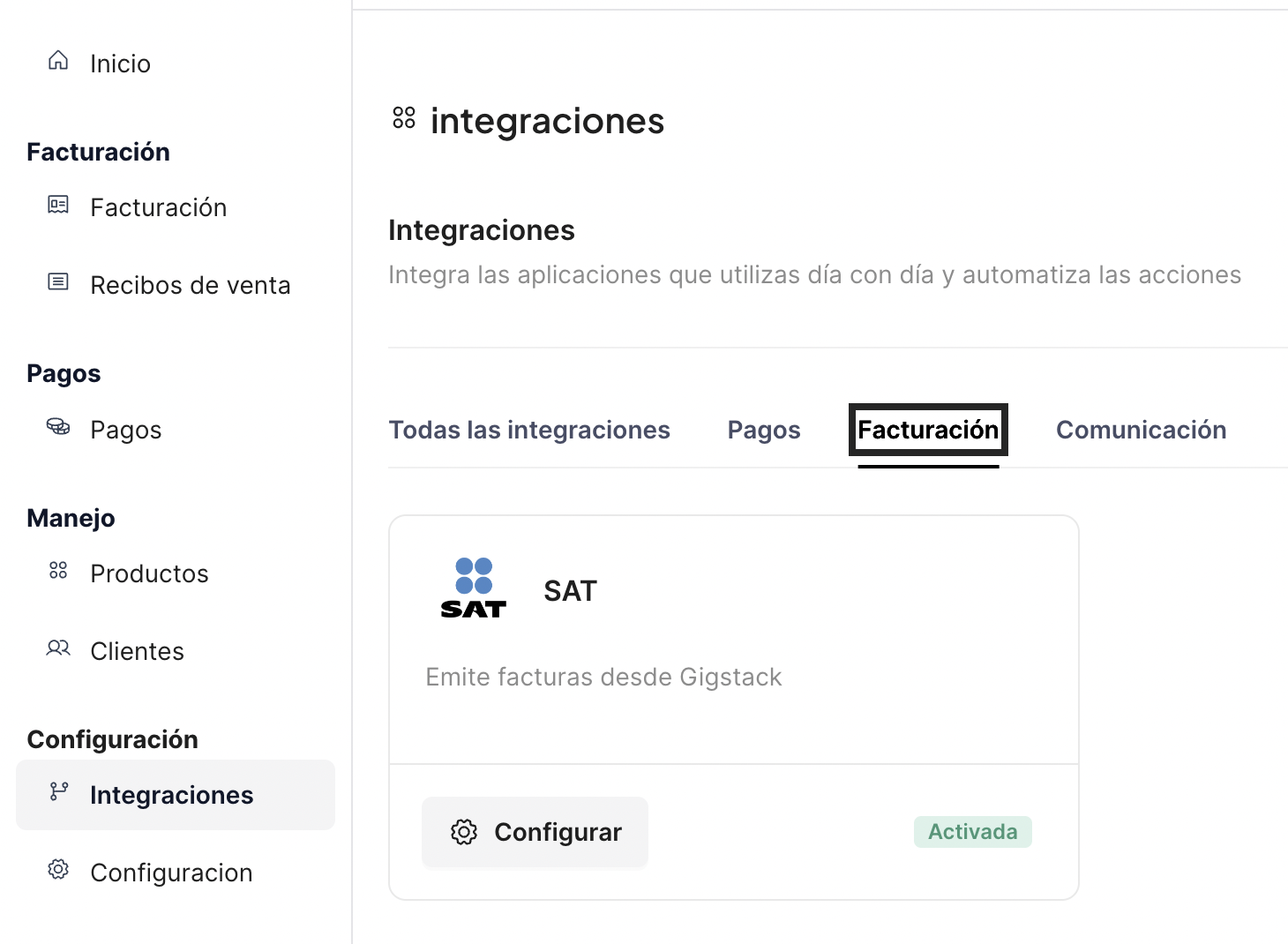Click the gear icon next to Configuracion

[x=58, y=869]
